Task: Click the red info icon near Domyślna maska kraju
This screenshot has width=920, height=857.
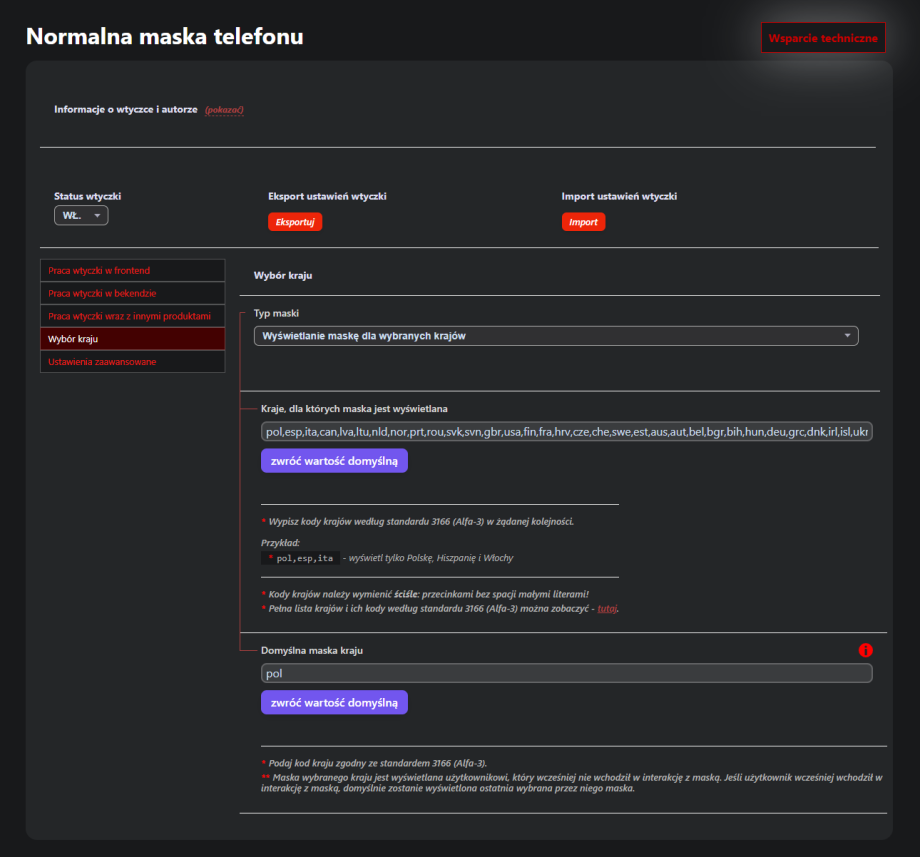Action: [x=865, y=651]
